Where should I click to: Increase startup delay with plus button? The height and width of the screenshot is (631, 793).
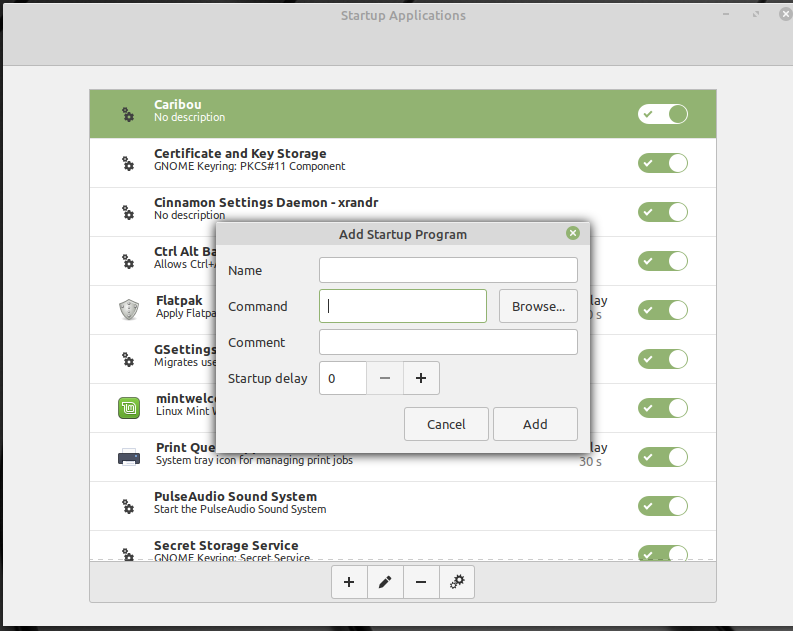tap(421, 378)
